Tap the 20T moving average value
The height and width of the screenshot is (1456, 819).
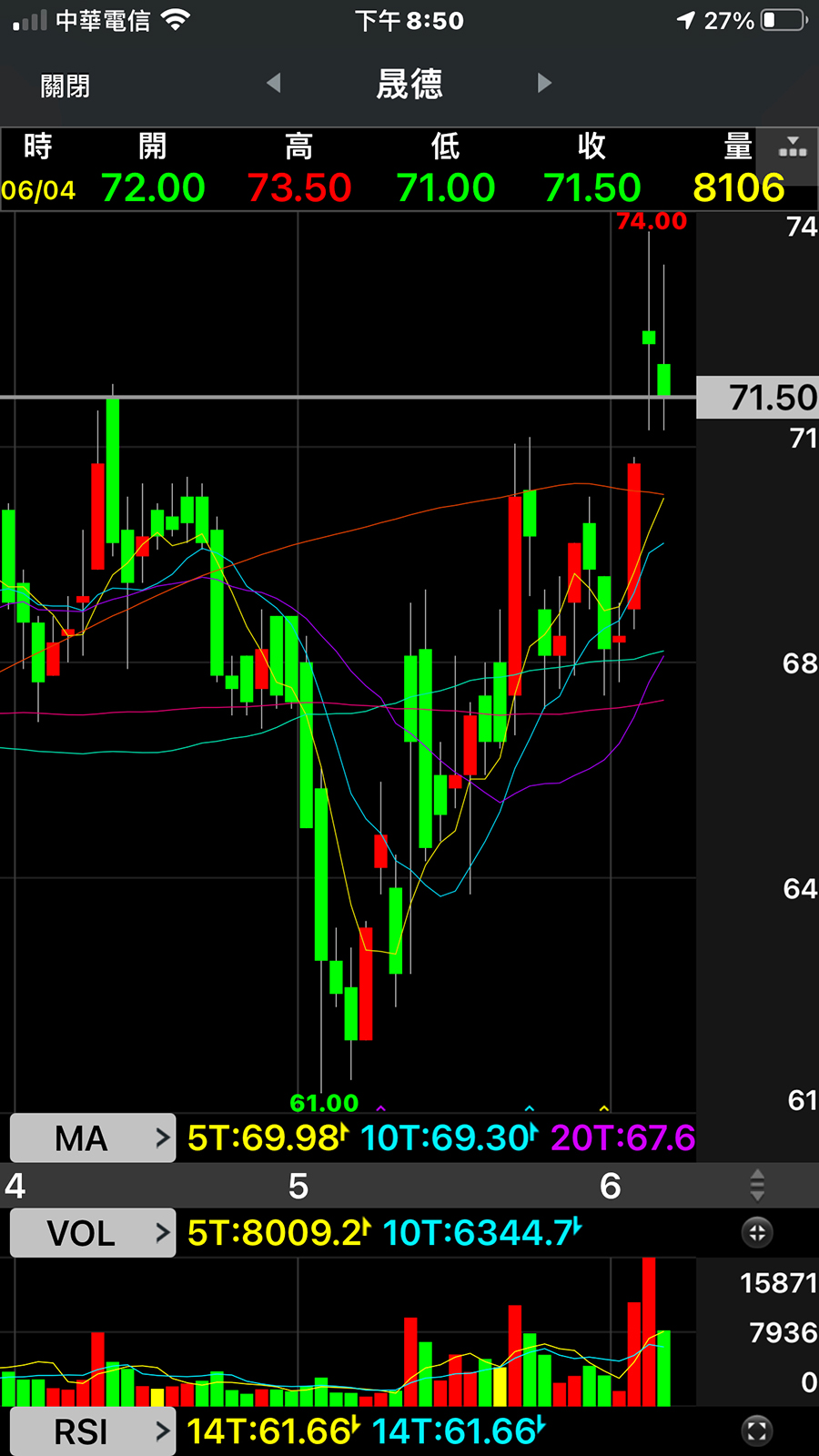622,1137
